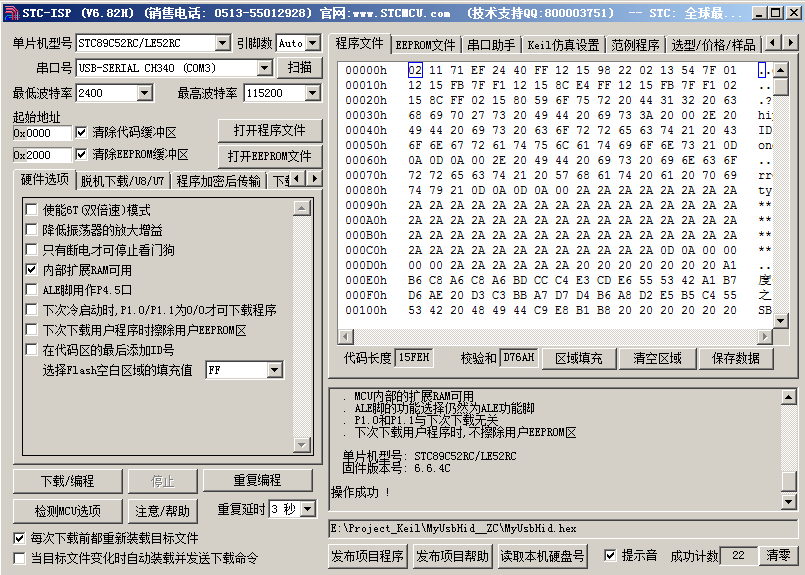Toggle 只有断电才可停止看门狗 checkbox

tap(32, 250)
